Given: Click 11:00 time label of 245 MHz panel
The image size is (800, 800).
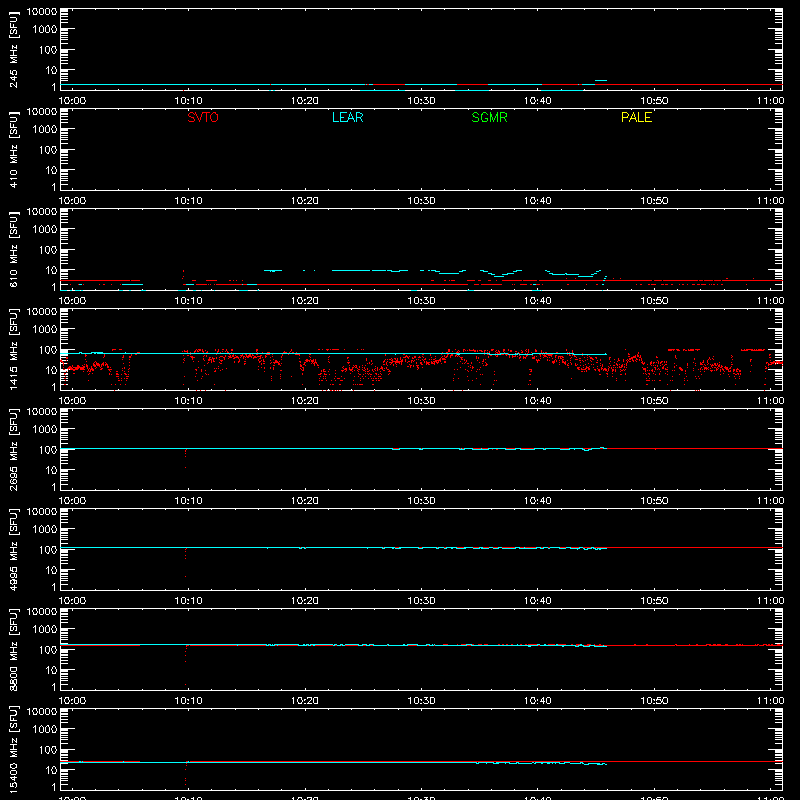Looking at the screenshot, I should point(770,101).
